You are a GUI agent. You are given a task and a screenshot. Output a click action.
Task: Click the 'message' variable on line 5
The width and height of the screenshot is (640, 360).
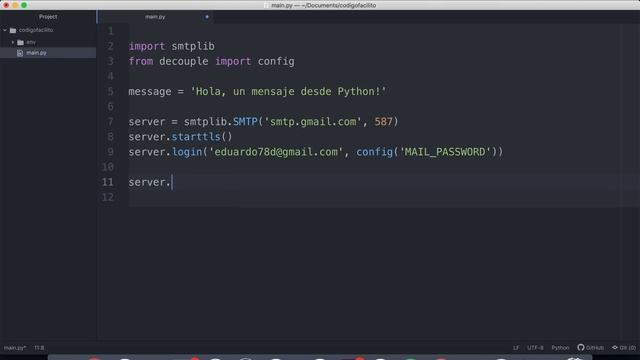pyautogui.click(x=150, y=91)
